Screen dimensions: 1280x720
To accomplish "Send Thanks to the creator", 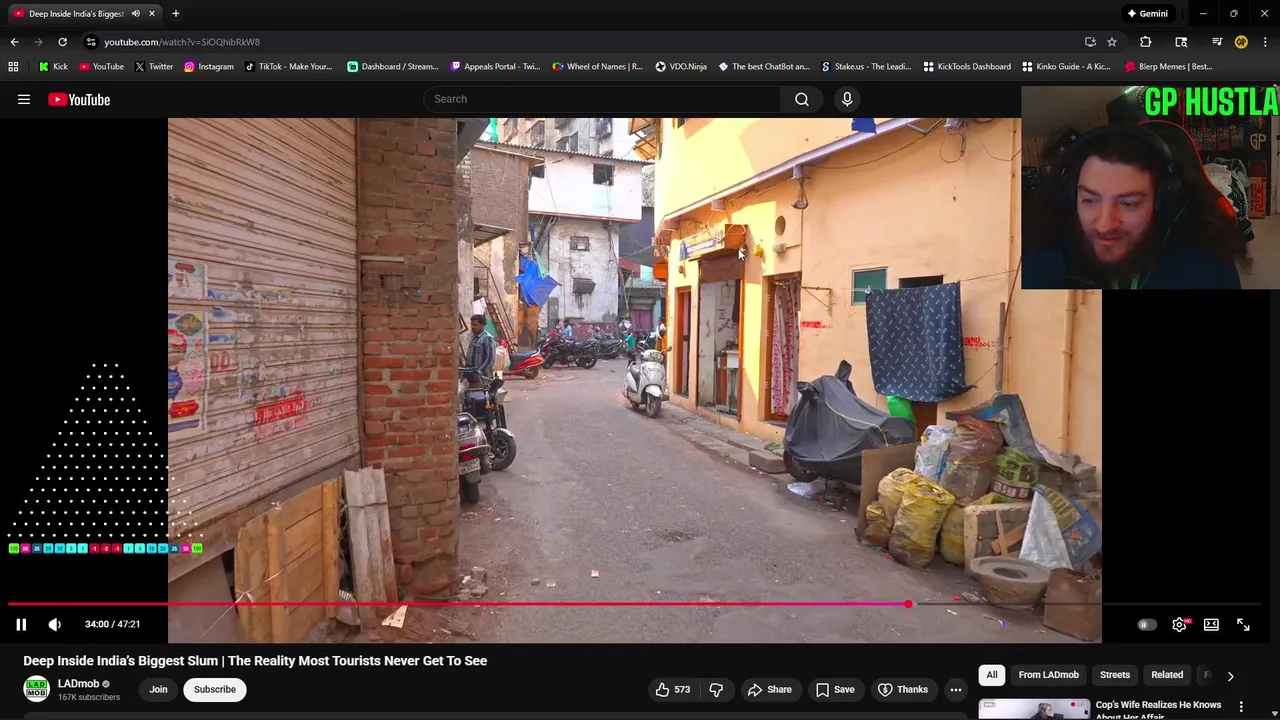I will (903, 689).
